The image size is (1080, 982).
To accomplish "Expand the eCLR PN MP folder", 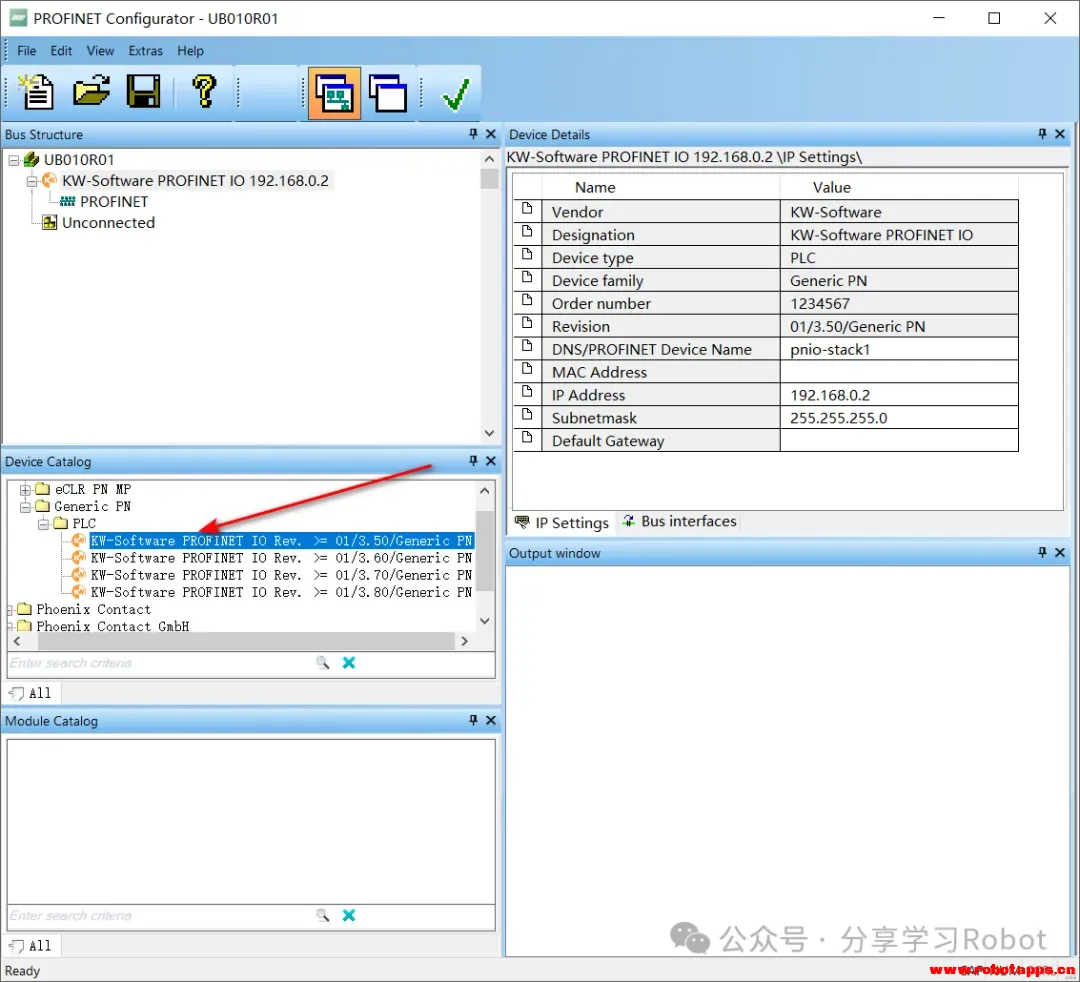I will (x=25, y=490).
